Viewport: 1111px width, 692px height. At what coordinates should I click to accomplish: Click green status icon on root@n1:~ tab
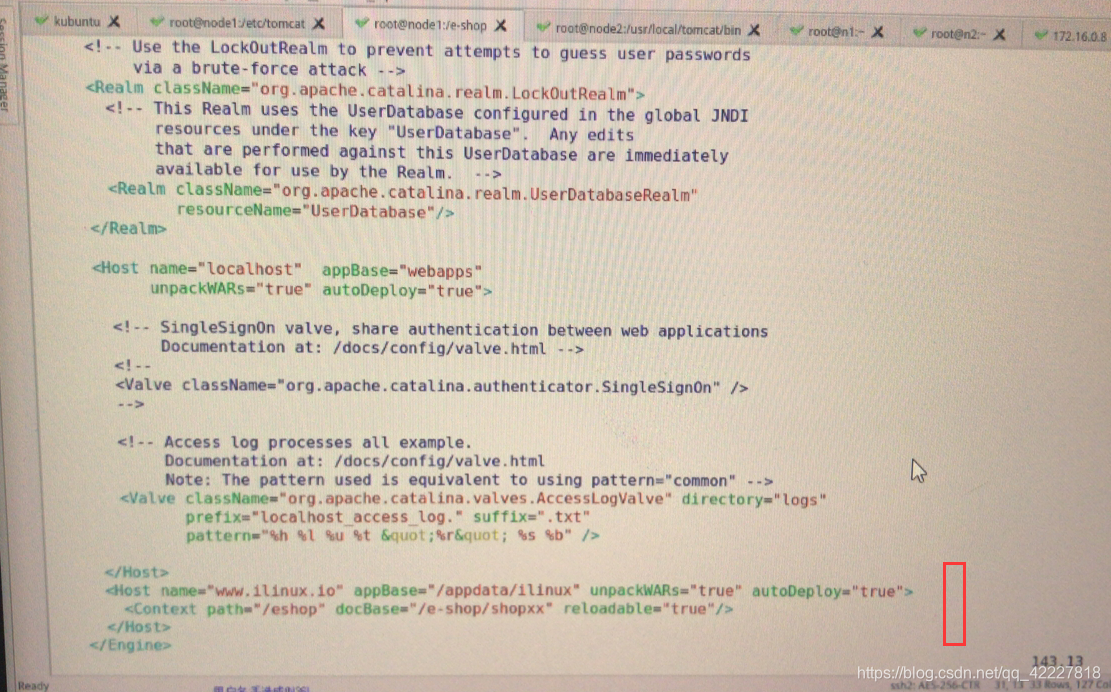pos(796,30)
